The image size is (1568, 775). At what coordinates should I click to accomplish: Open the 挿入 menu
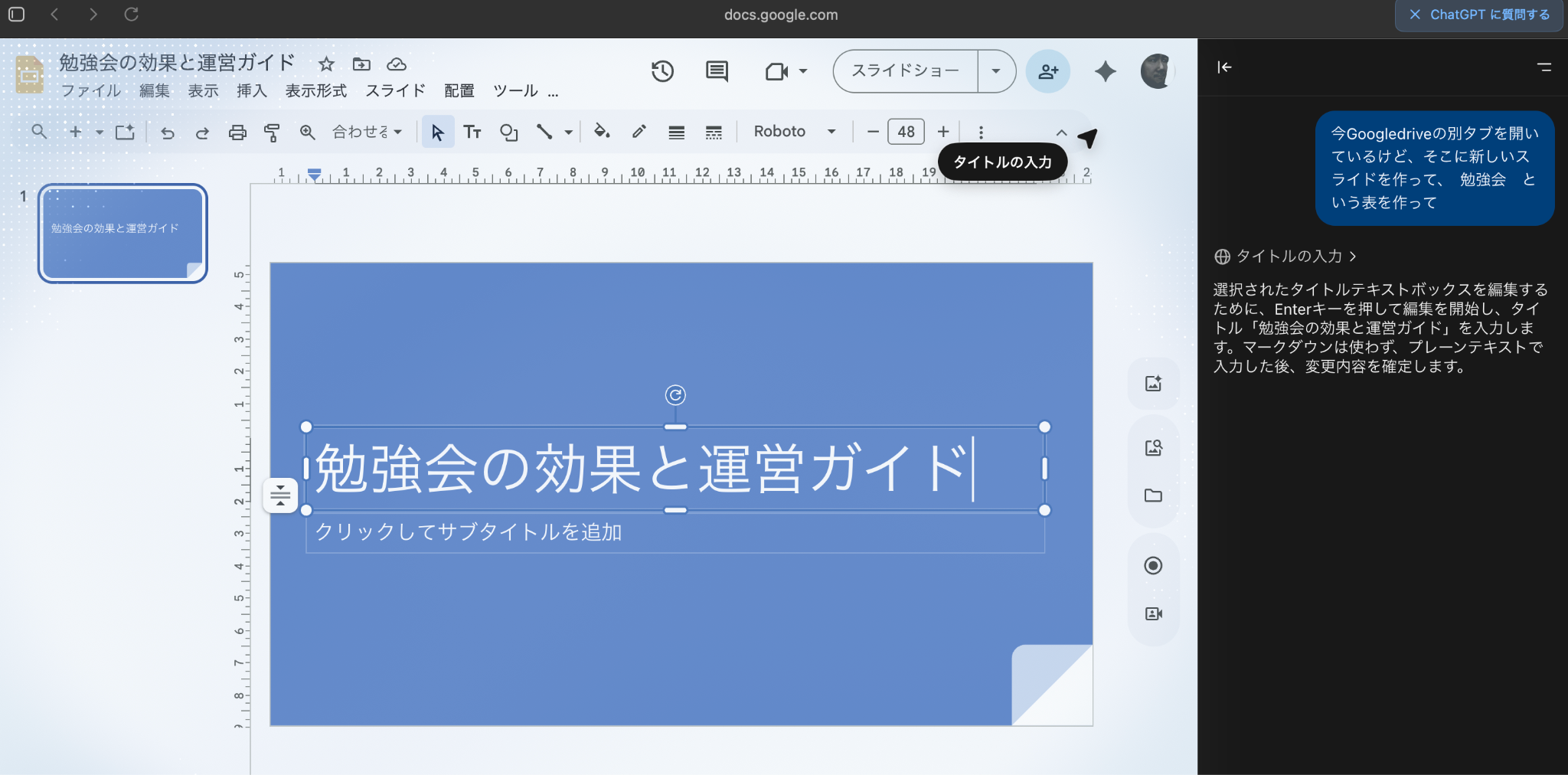point(251,90)
